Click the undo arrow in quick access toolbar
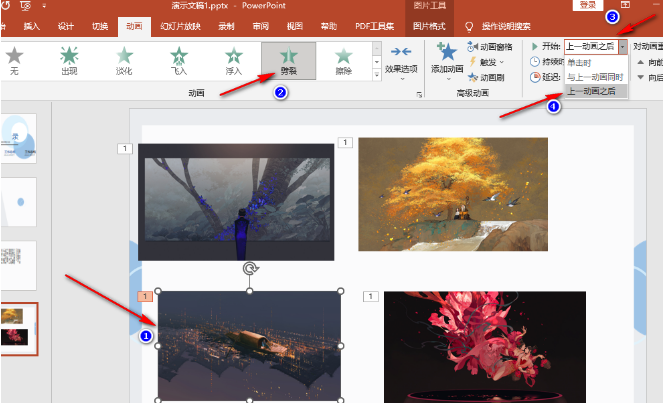This screenshot has height=403, width=664. 6,5
